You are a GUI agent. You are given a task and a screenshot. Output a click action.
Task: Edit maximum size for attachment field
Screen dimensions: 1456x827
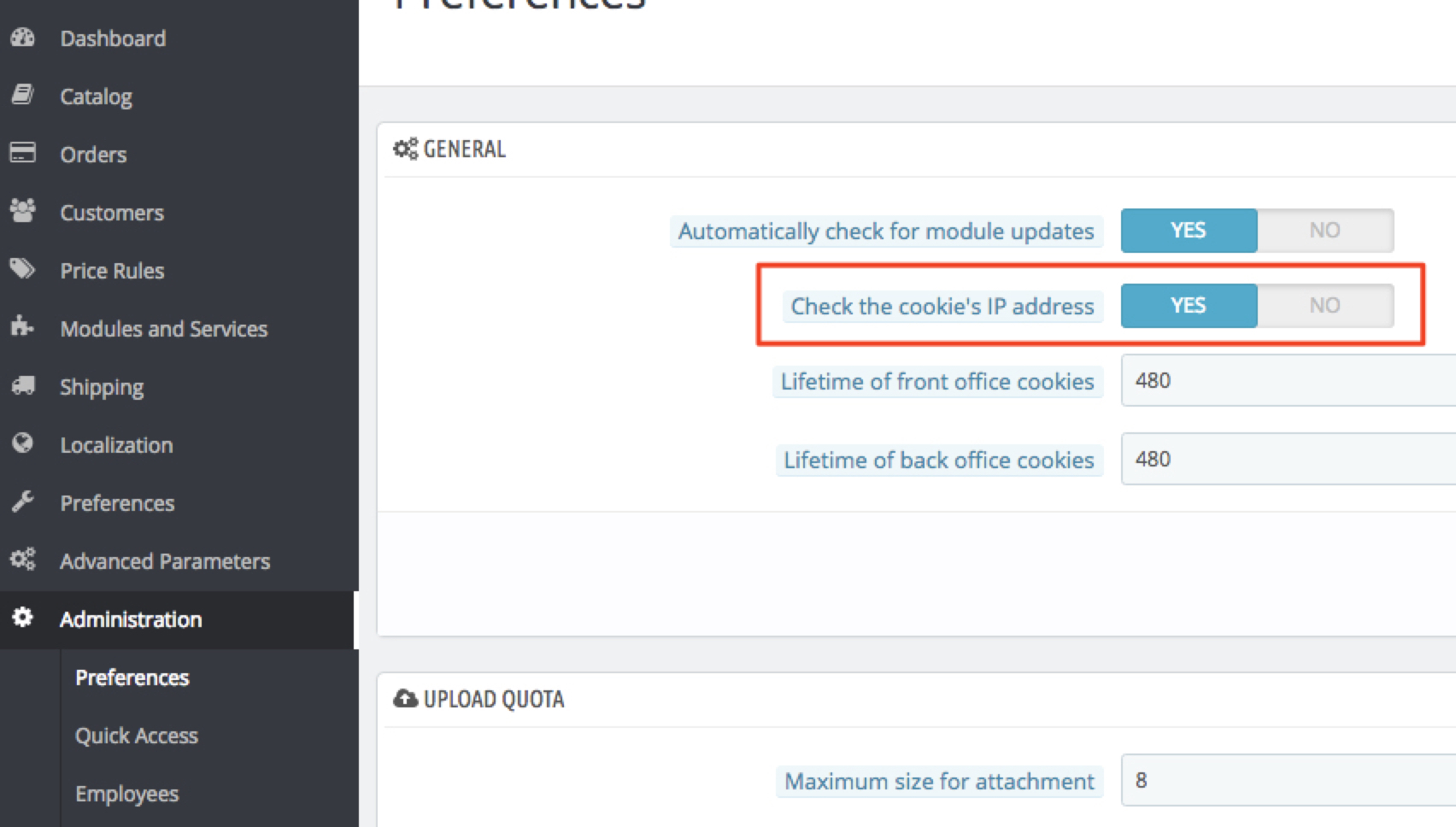coord(1289,781)
